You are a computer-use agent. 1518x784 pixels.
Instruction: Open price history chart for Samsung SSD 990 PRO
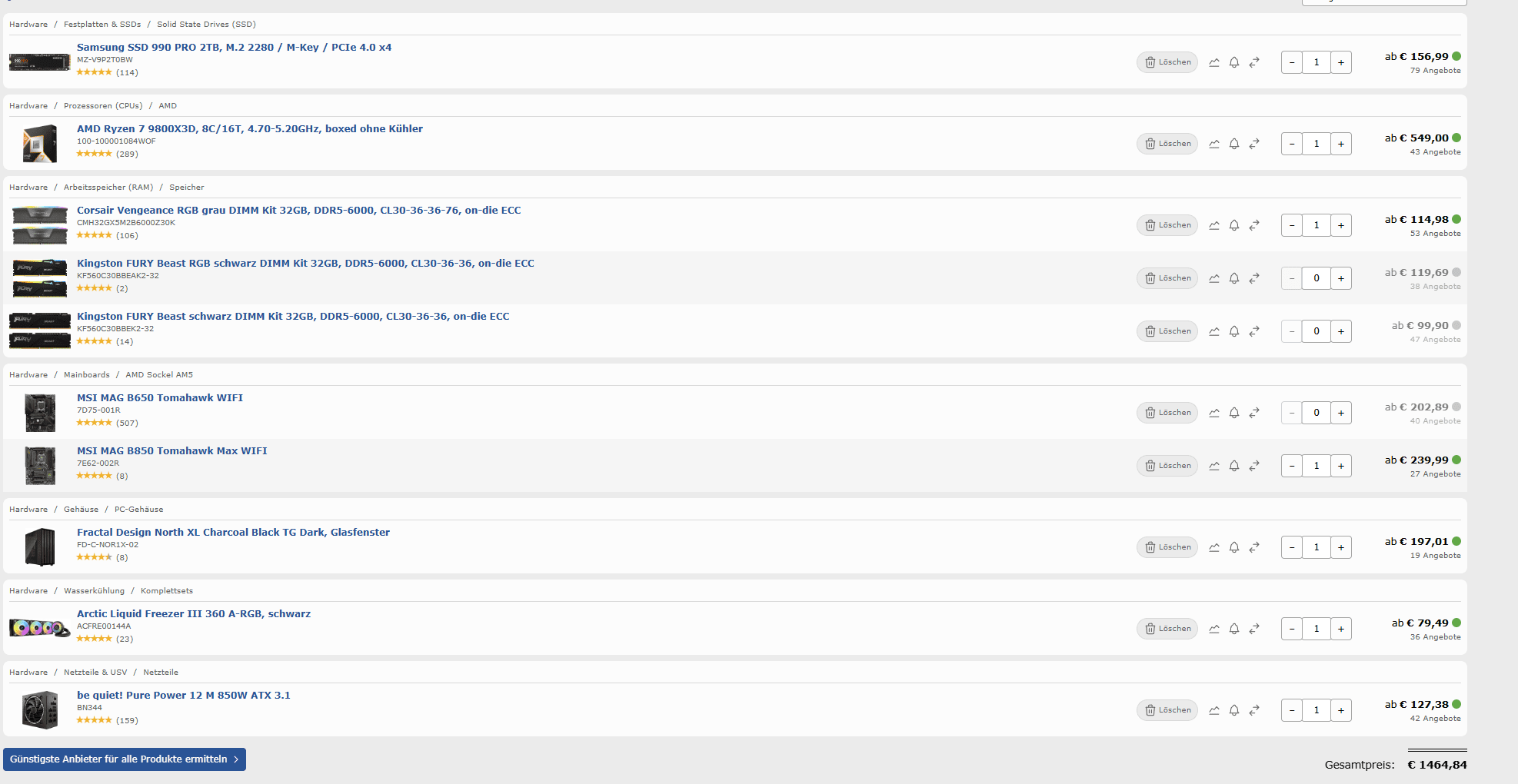[x=1214, y=62]
